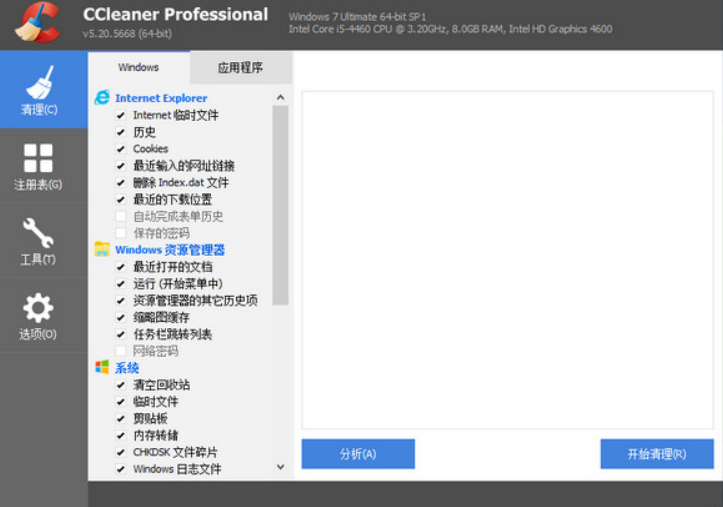Screen dimensions: 723x507
Task: Toggle 最近打开的文档 checkbox
Action: pos(121,267)
